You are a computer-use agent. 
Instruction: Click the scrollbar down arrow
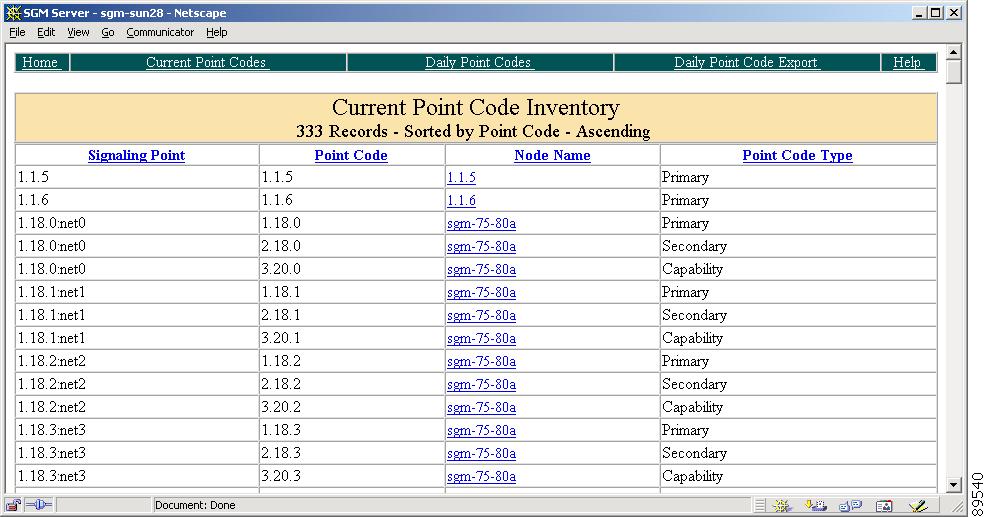953,485
